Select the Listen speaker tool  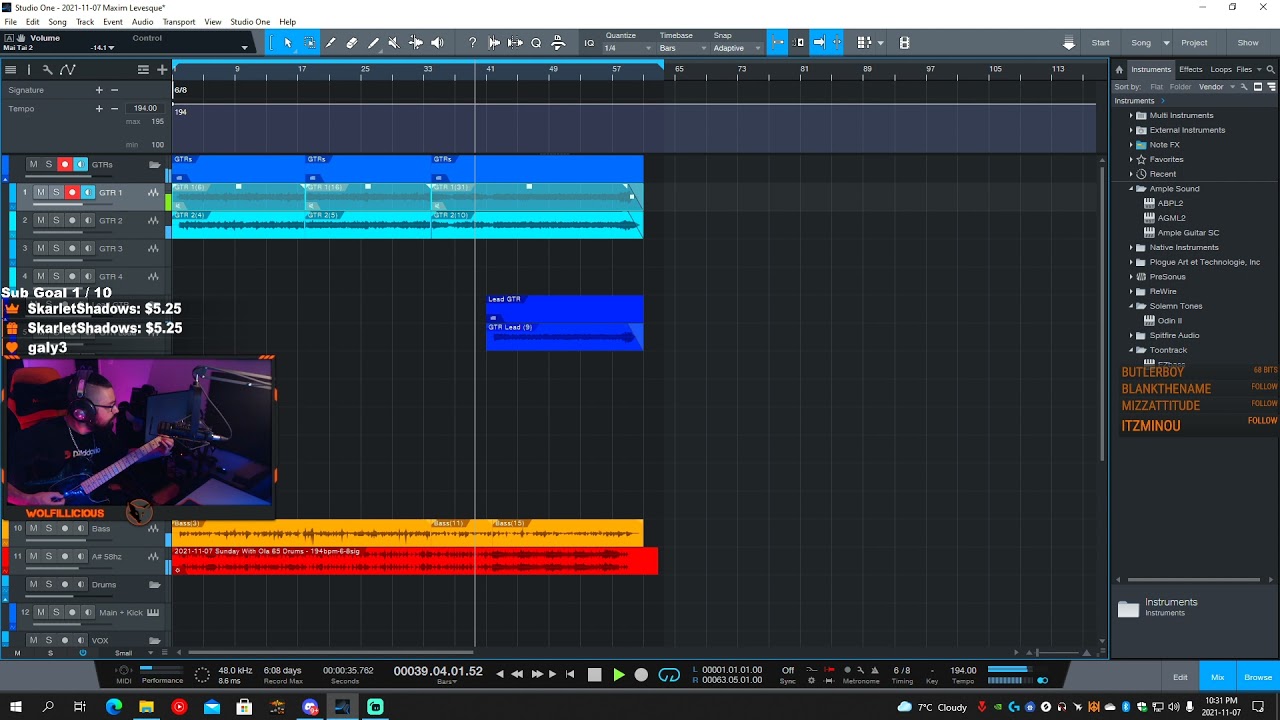(x=437, y=43)
